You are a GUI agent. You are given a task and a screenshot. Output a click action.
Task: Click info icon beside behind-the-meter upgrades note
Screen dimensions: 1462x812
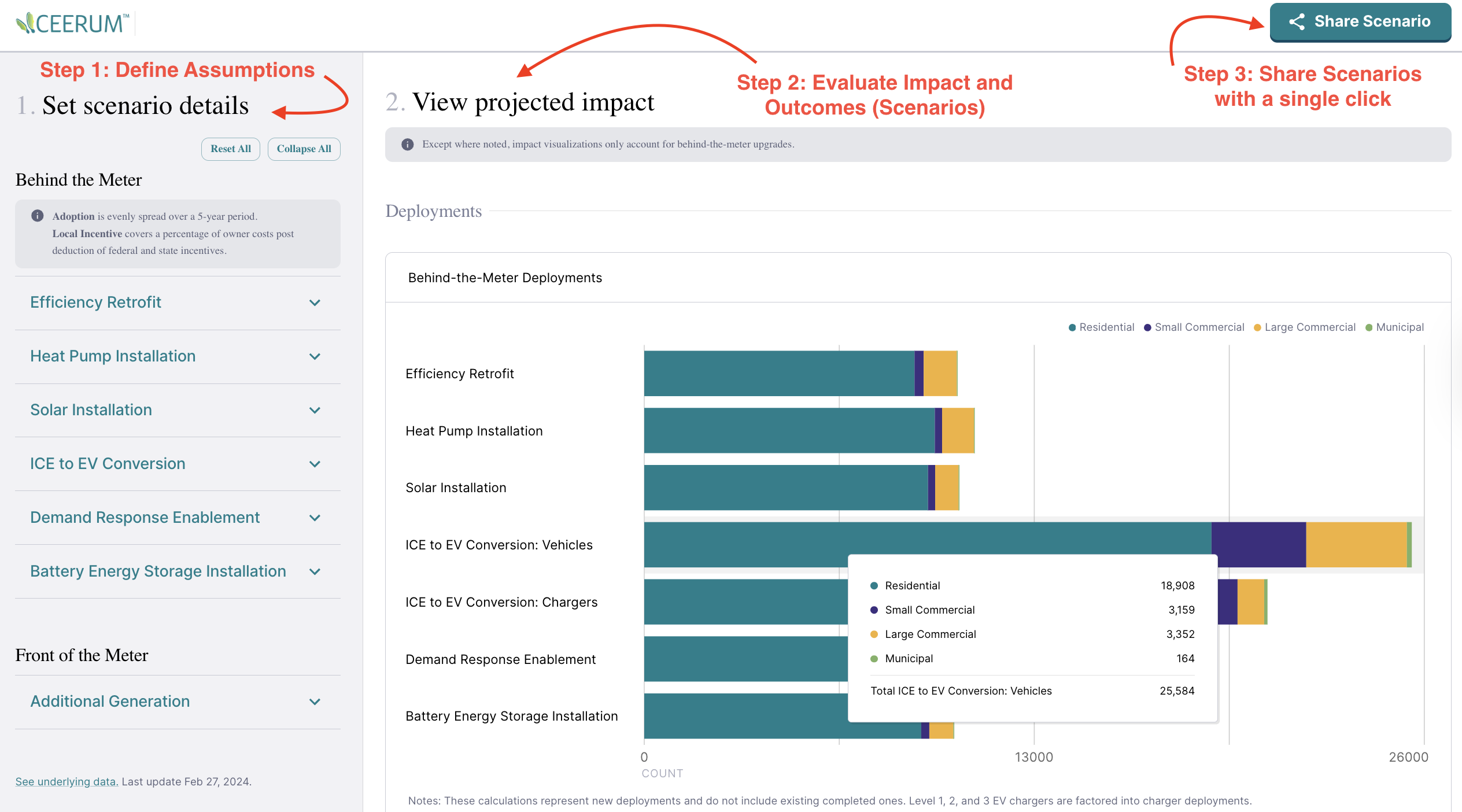coord(408,144)
